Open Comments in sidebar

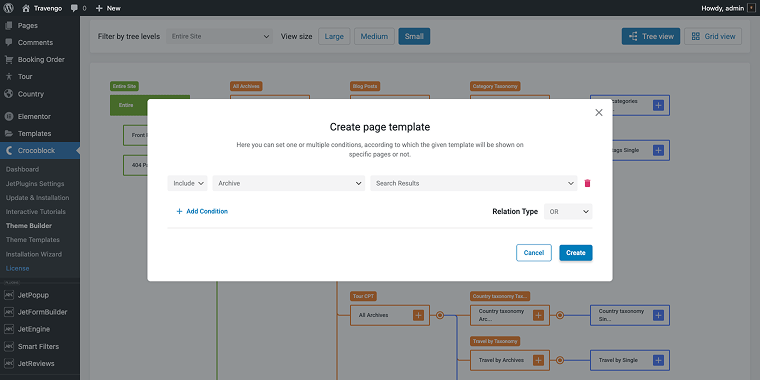pyautogui.click(x=35, y=43)
